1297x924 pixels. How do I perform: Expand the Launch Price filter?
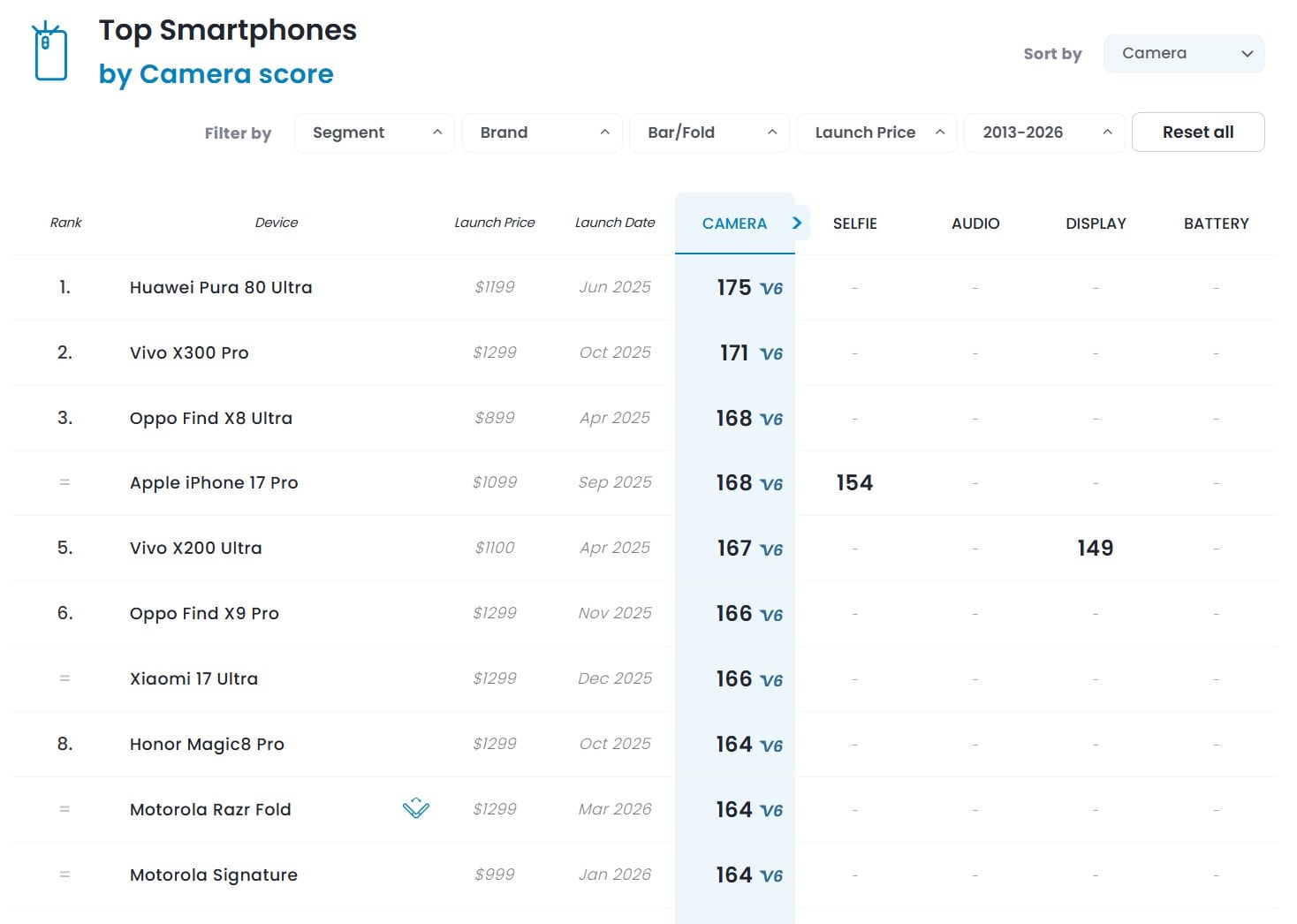tap(876, 133)
